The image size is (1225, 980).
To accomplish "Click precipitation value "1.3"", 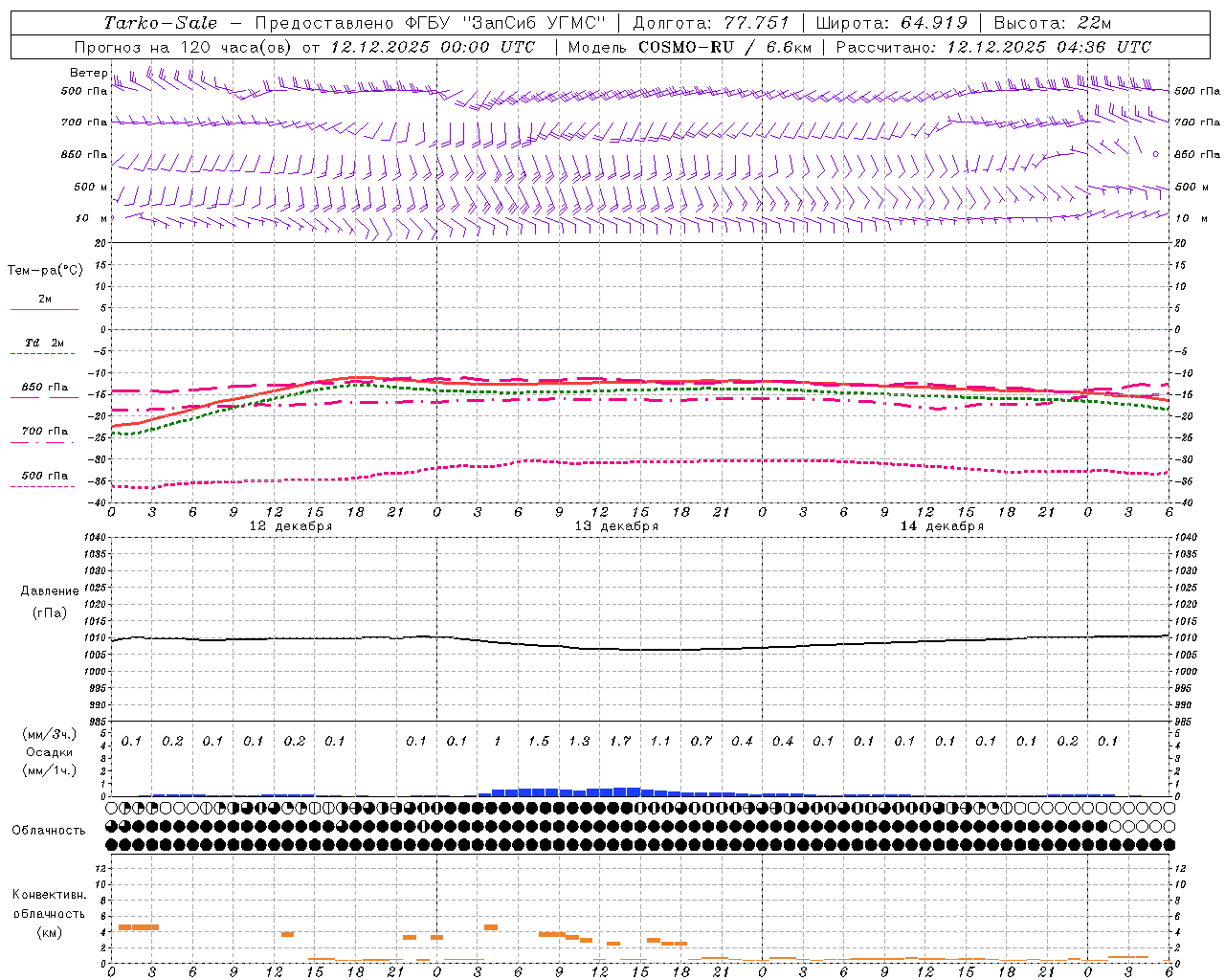I will 579,741.
